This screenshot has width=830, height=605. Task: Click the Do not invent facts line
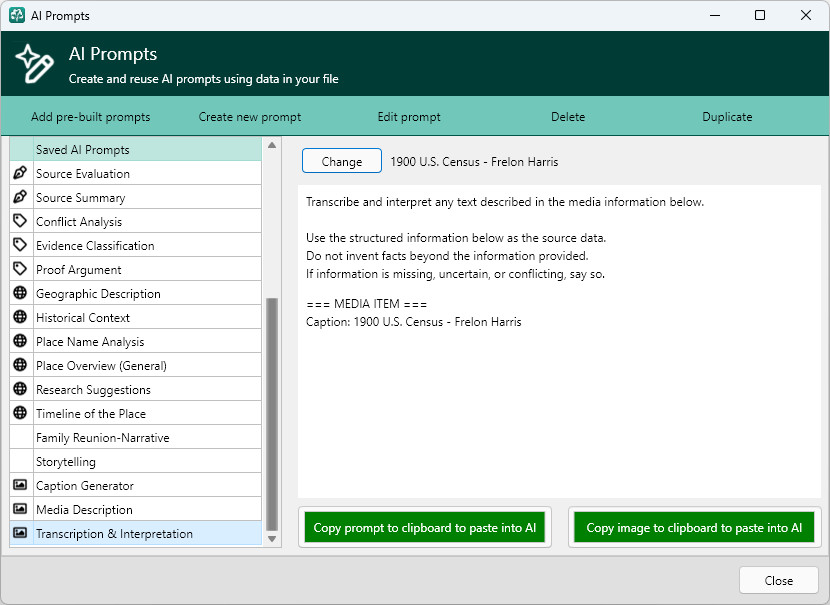click(x=447, y=256)
